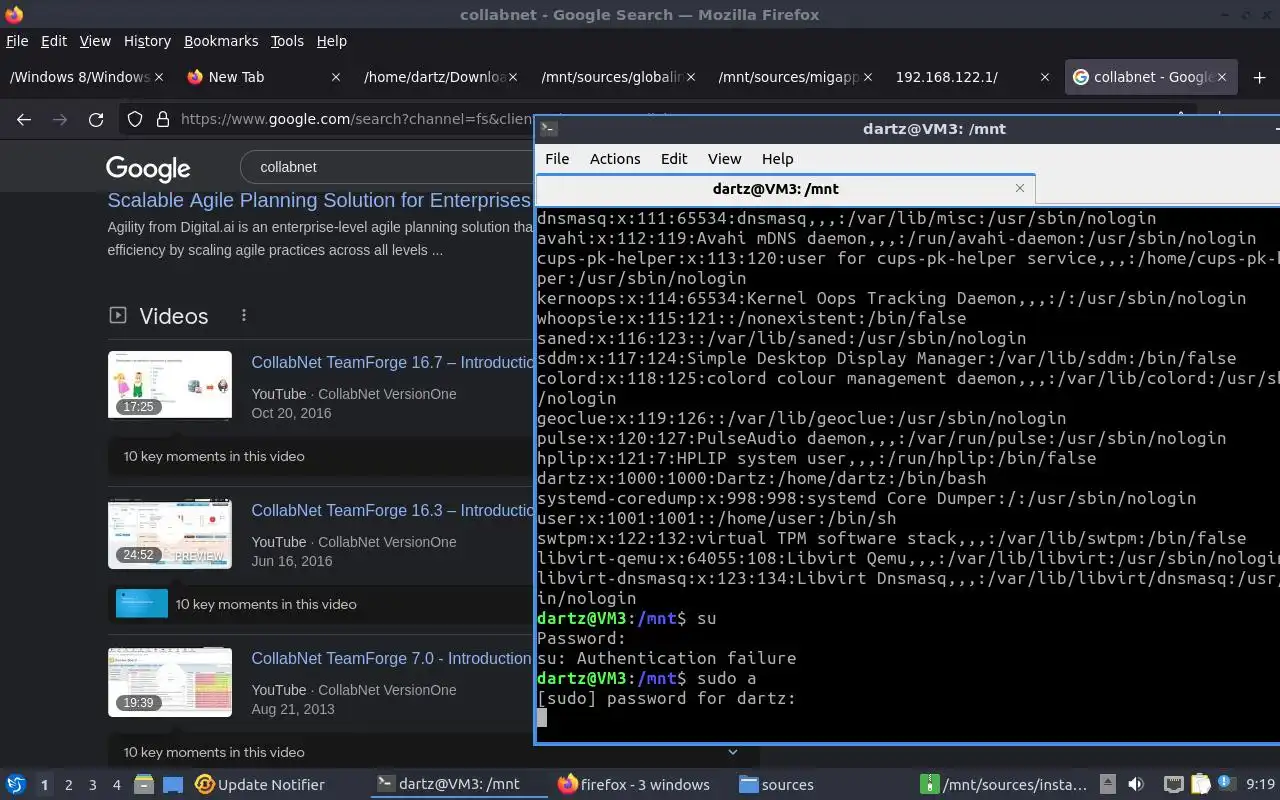
Task: Click the Firefox URL address bar
Action: click(355, 119)
